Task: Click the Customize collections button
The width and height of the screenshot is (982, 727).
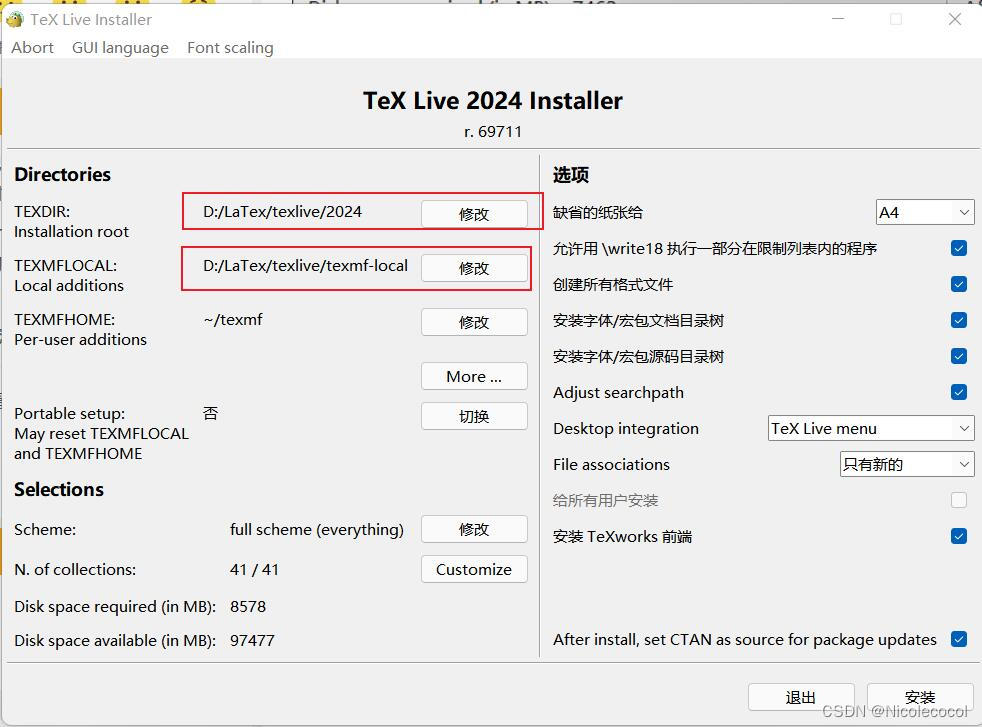Action: [474, 569]
